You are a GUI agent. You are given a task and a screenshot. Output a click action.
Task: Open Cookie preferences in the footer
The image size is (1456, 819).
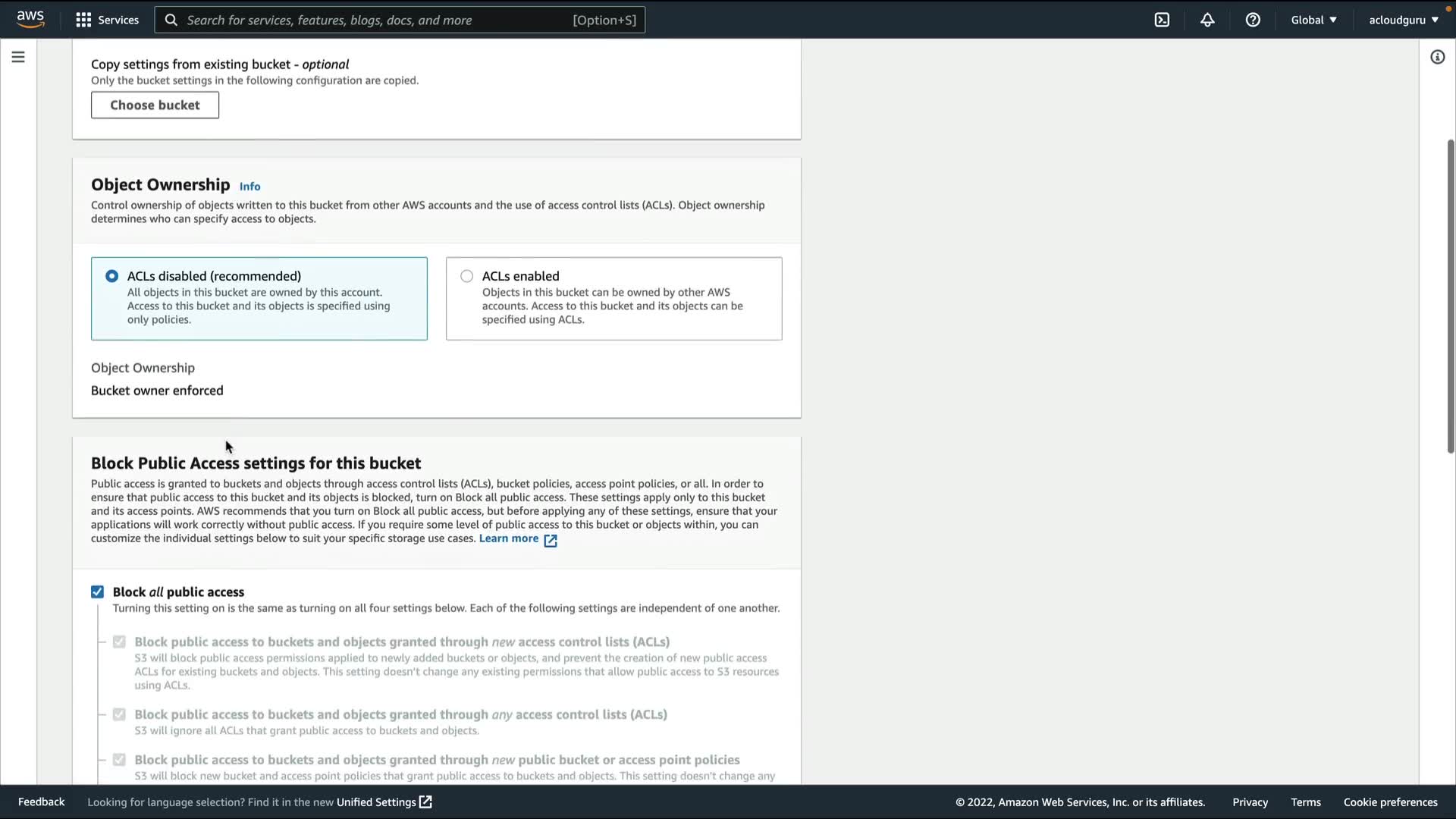[x=1390, y=802]
